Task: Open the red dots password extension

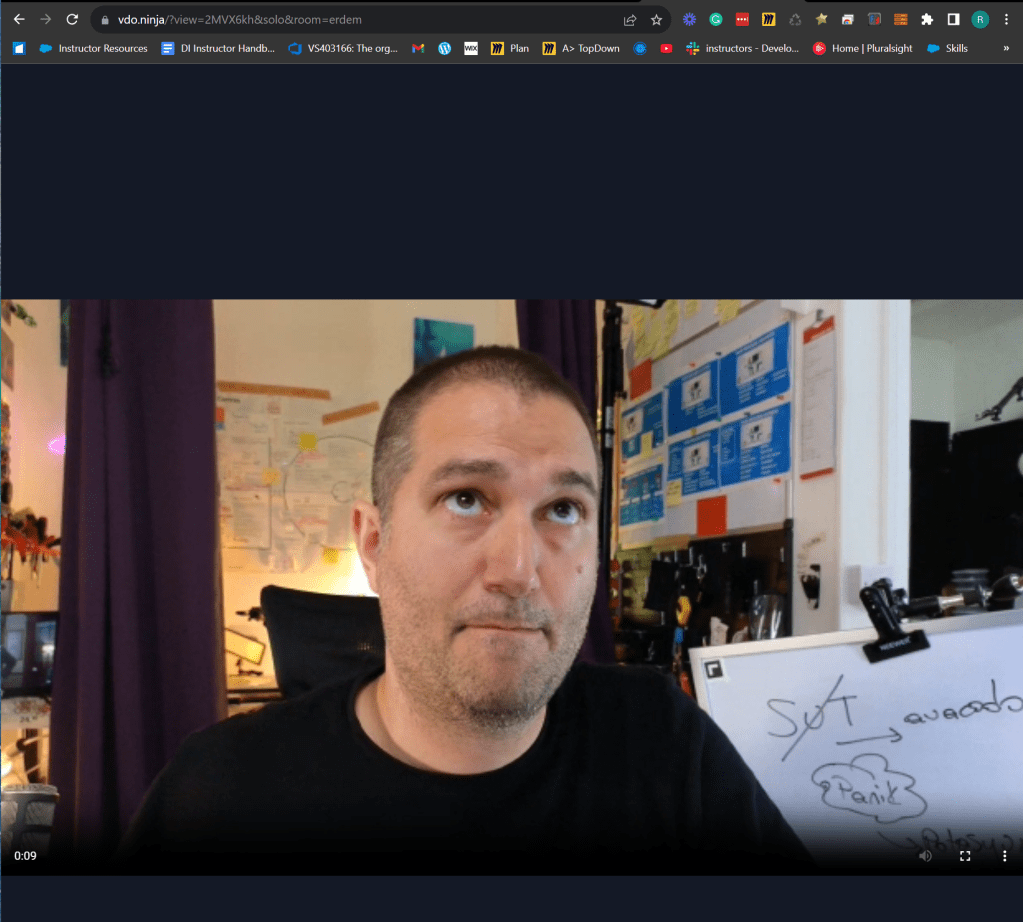Action: 742,20
